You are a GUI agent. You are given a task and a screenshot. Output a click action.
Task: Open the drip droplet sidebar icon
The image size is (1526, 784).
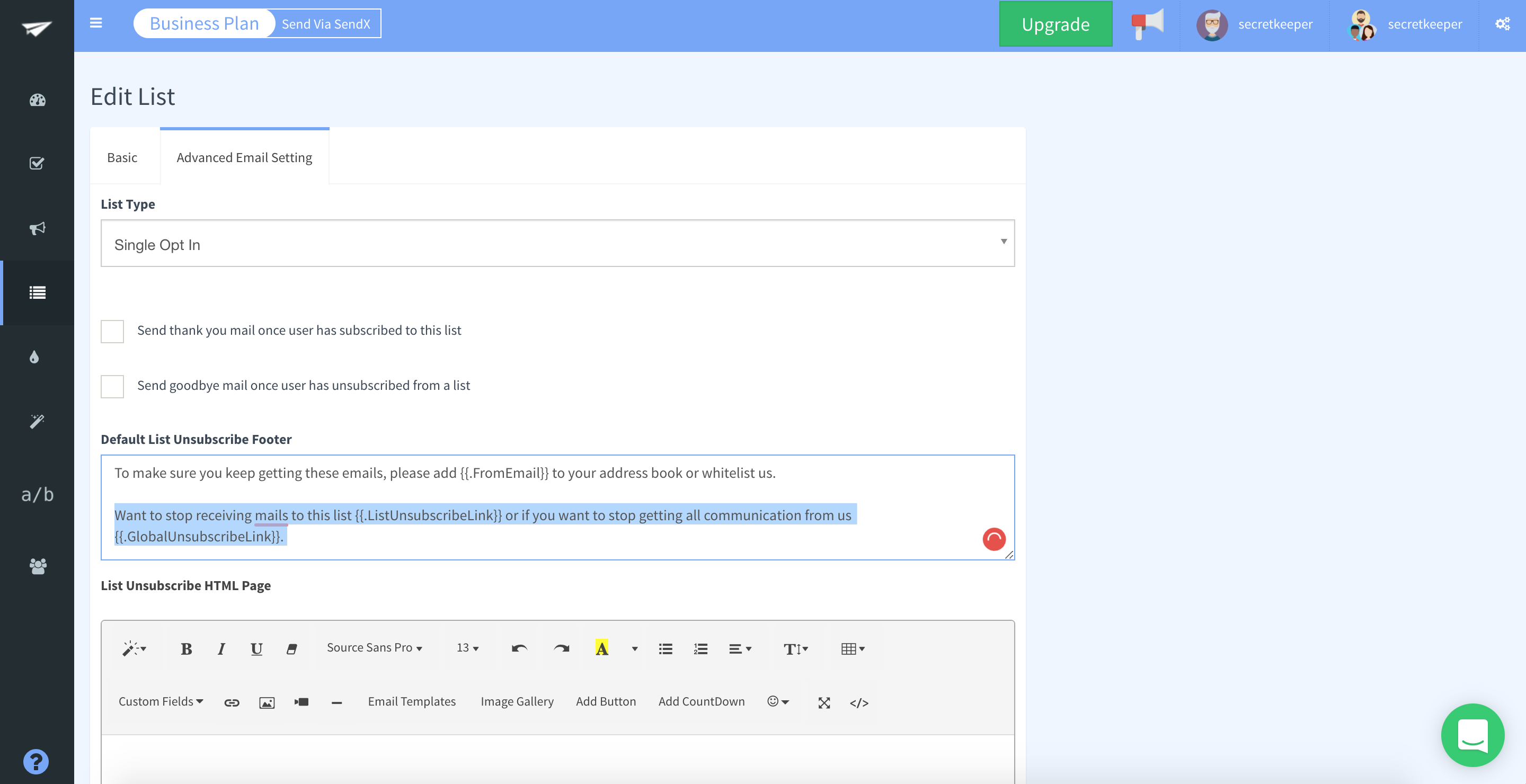pyautogui.click(x=34, y=357)
